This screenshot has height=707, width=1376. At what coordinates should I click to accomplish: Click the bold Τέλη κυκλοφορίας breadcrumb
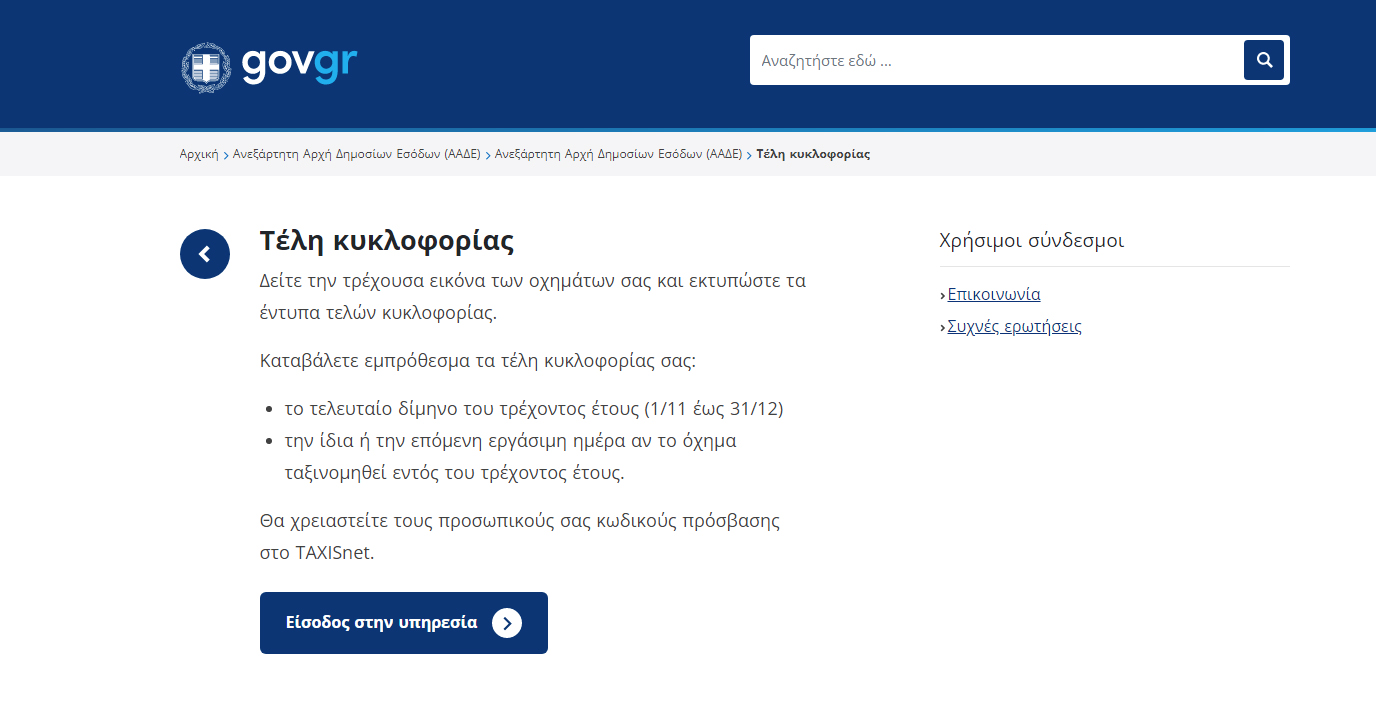click(813, 154)
